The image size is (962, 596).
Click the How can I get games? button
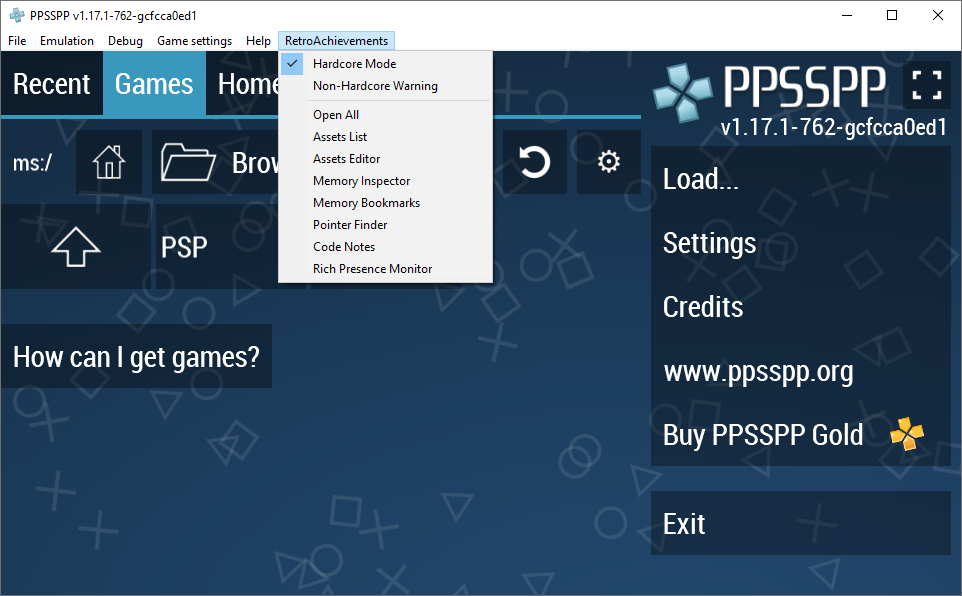tap(136, 356)
